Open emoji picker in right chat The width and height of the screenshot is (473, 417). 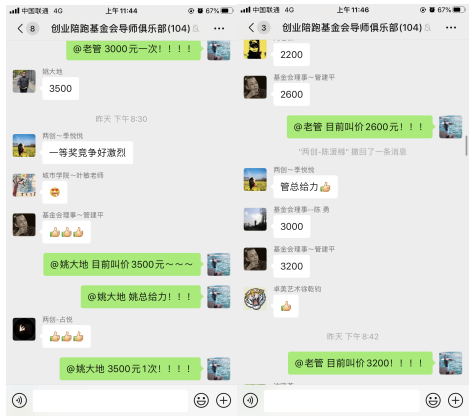click(x=433, y=400)
